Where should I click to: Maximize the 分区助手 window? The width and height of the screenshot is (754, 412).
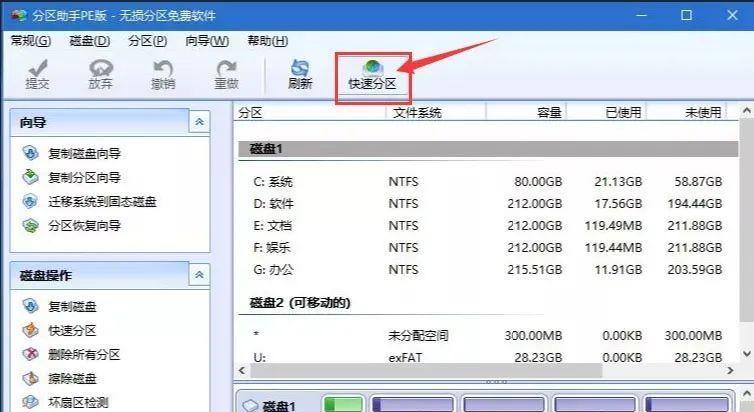click(x=686, y=15)
